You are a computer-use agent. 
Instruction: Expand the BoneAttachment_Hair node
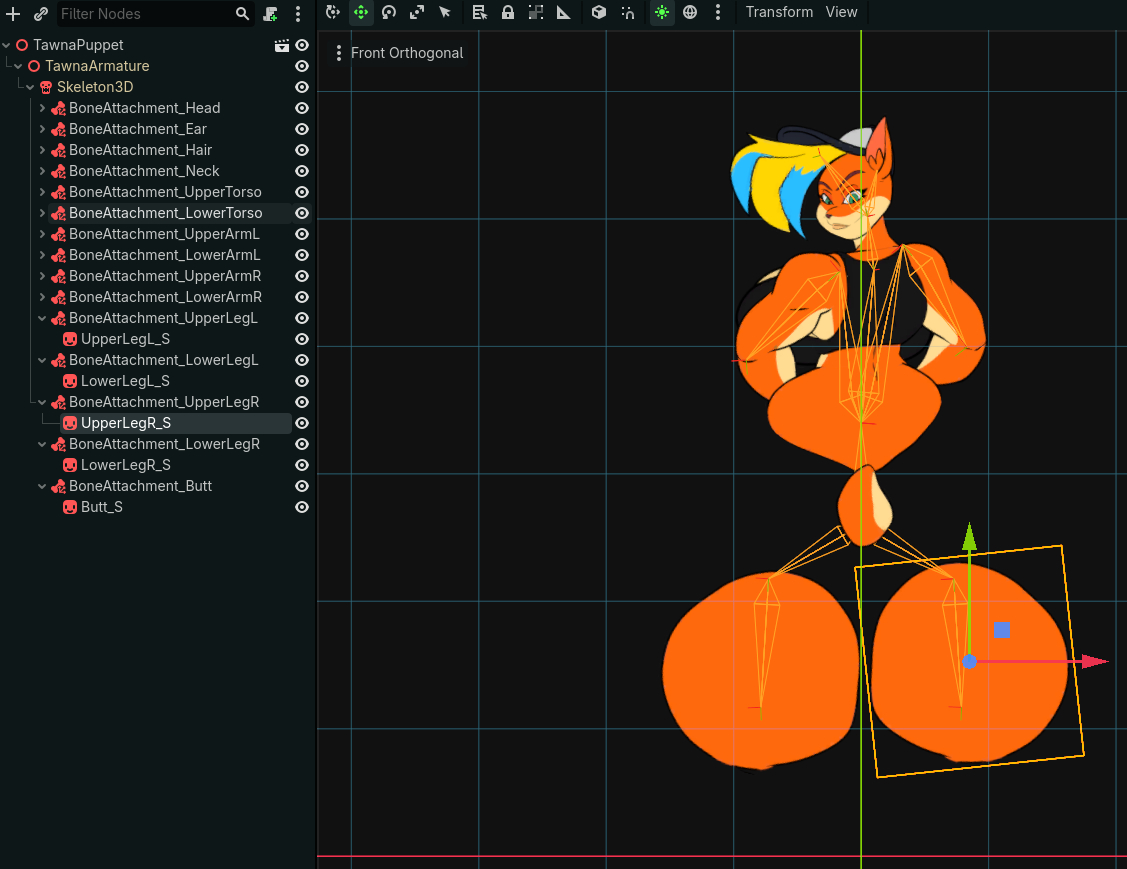(x=43, y=150)
